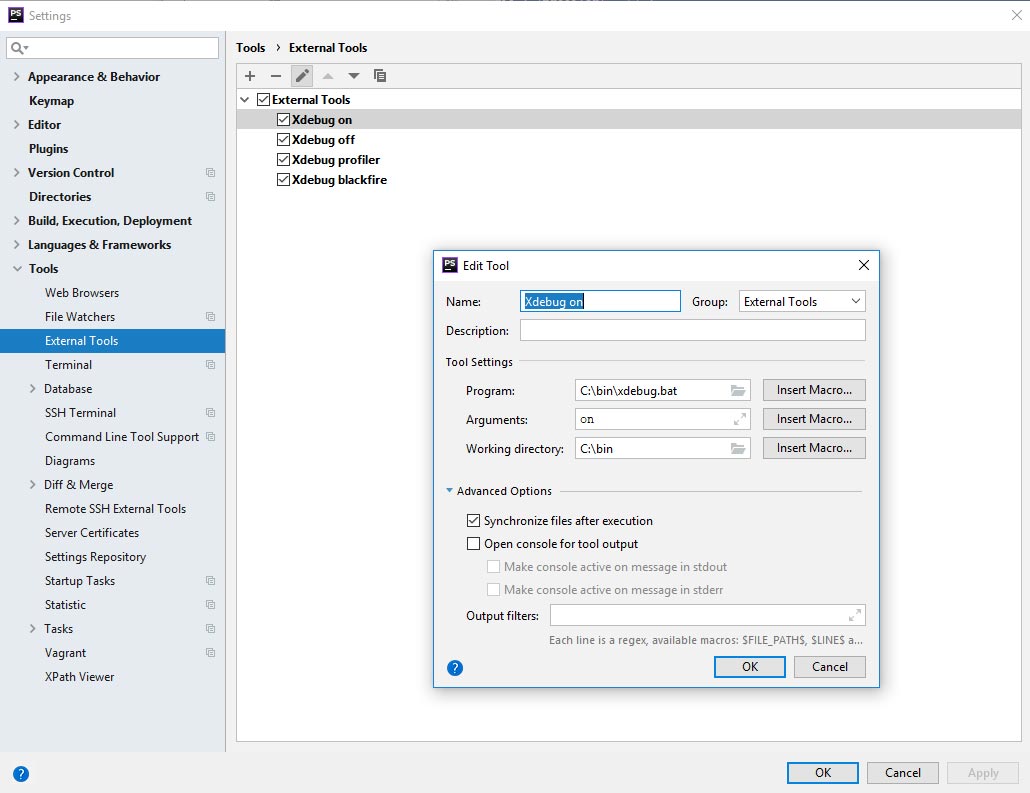This screenshot has height=793, width=1030.
Task: Expand Languages & Frameworks section
Action: (16, 244)
